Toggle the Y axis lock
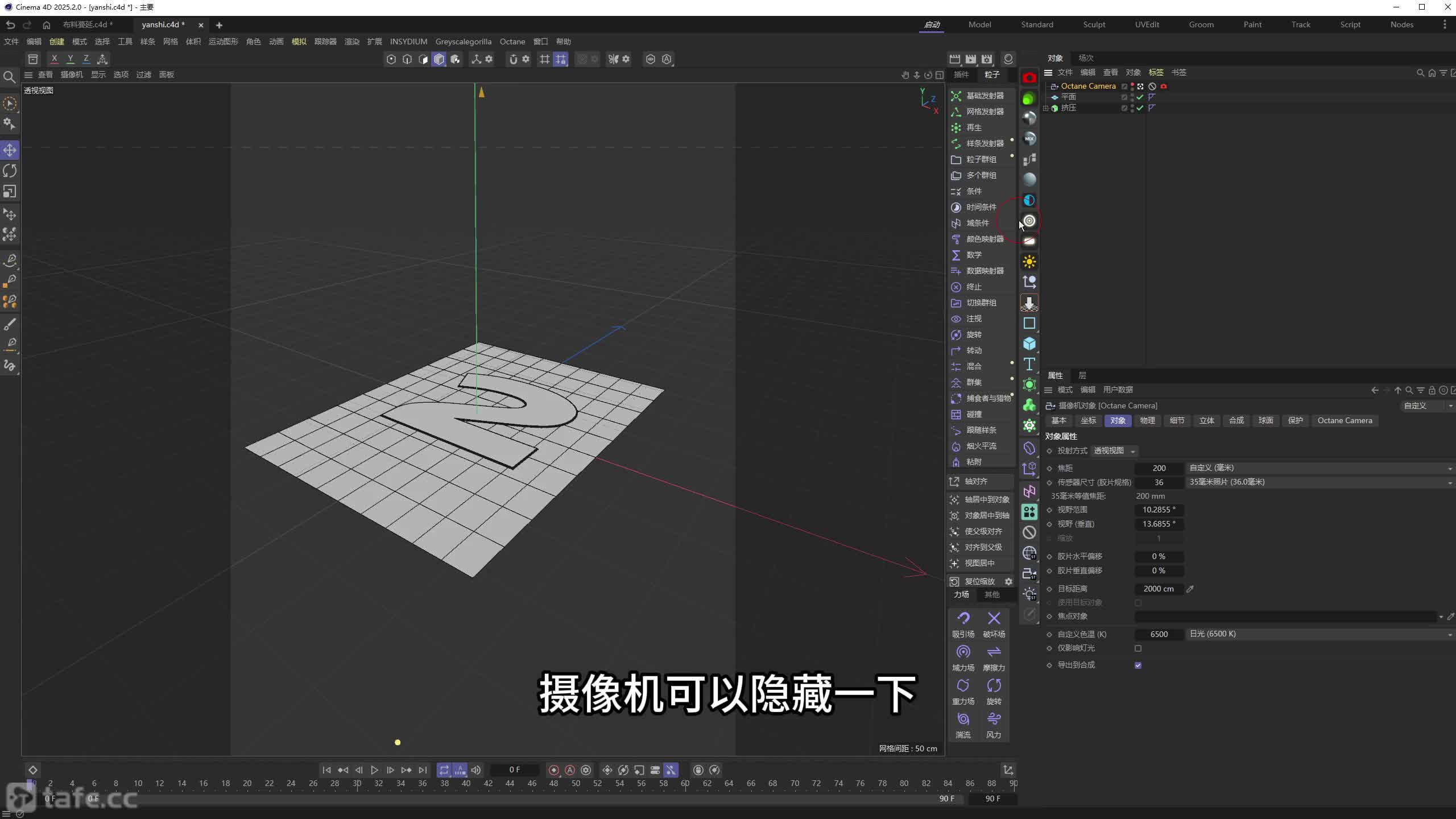Viewport: 1456px width, 819px height. coord(70,59)
